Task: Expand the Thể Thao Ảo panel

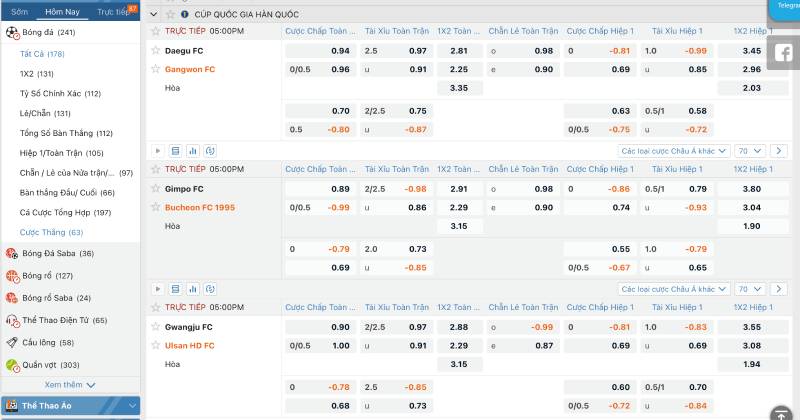Action: (70, 406)
